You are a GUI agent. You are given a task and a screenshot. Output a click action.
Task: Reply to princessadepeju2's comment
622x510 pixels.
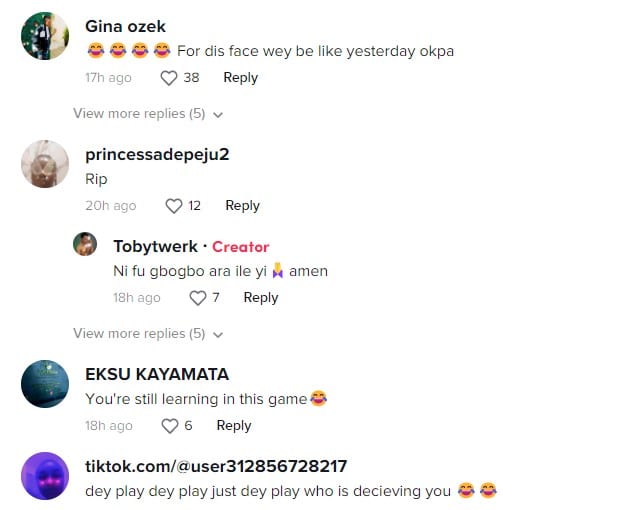[x=242, y=206]
